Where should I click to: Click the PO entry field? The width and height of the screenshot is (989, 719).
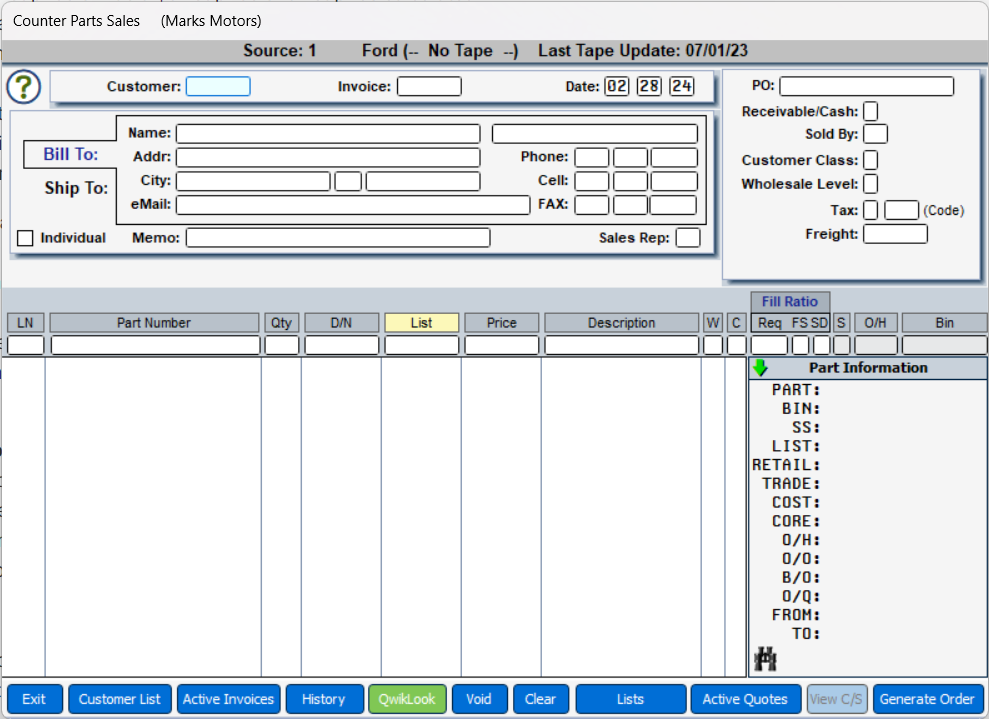coord(866,85)
